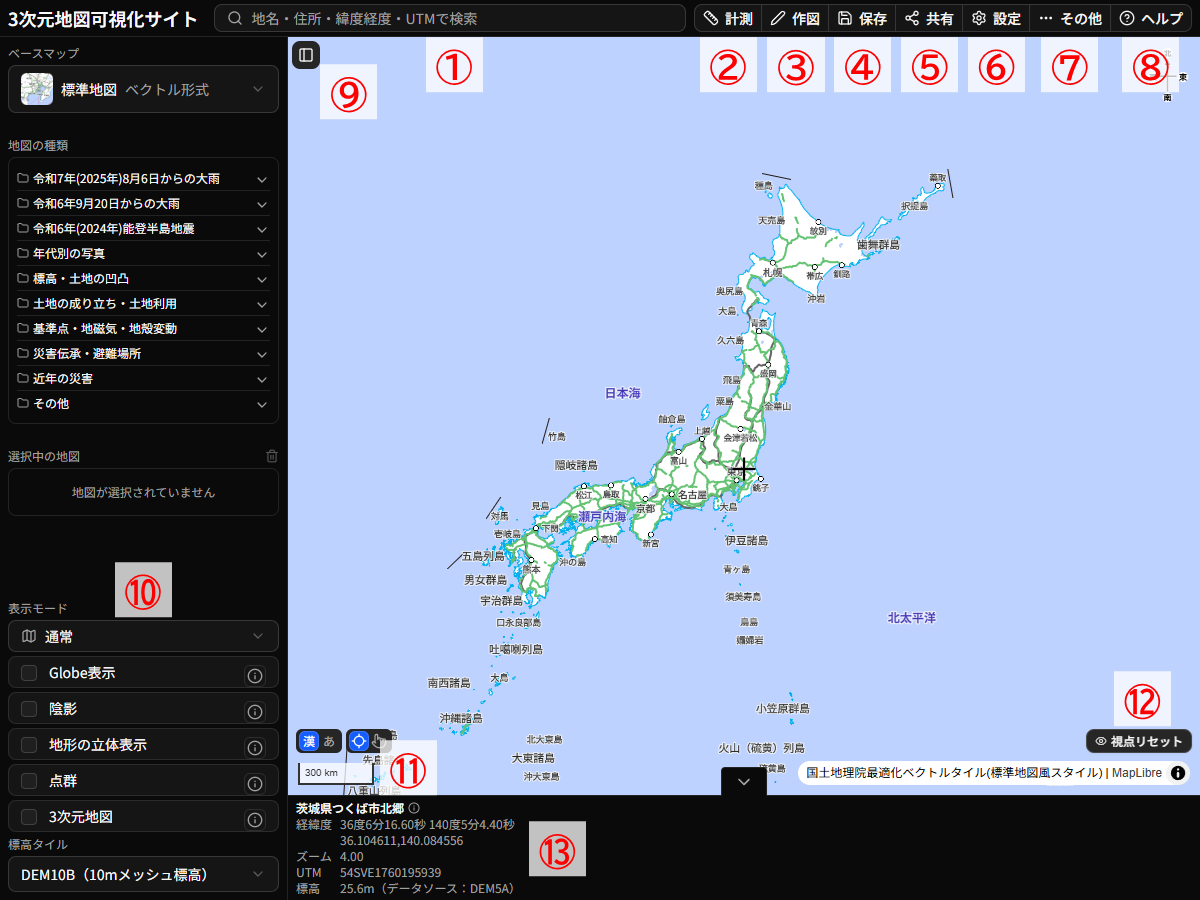Viewport: 1200px width, 900px height.
Task: Click the 視点リセット button
Action: [x=1139, y=741]
